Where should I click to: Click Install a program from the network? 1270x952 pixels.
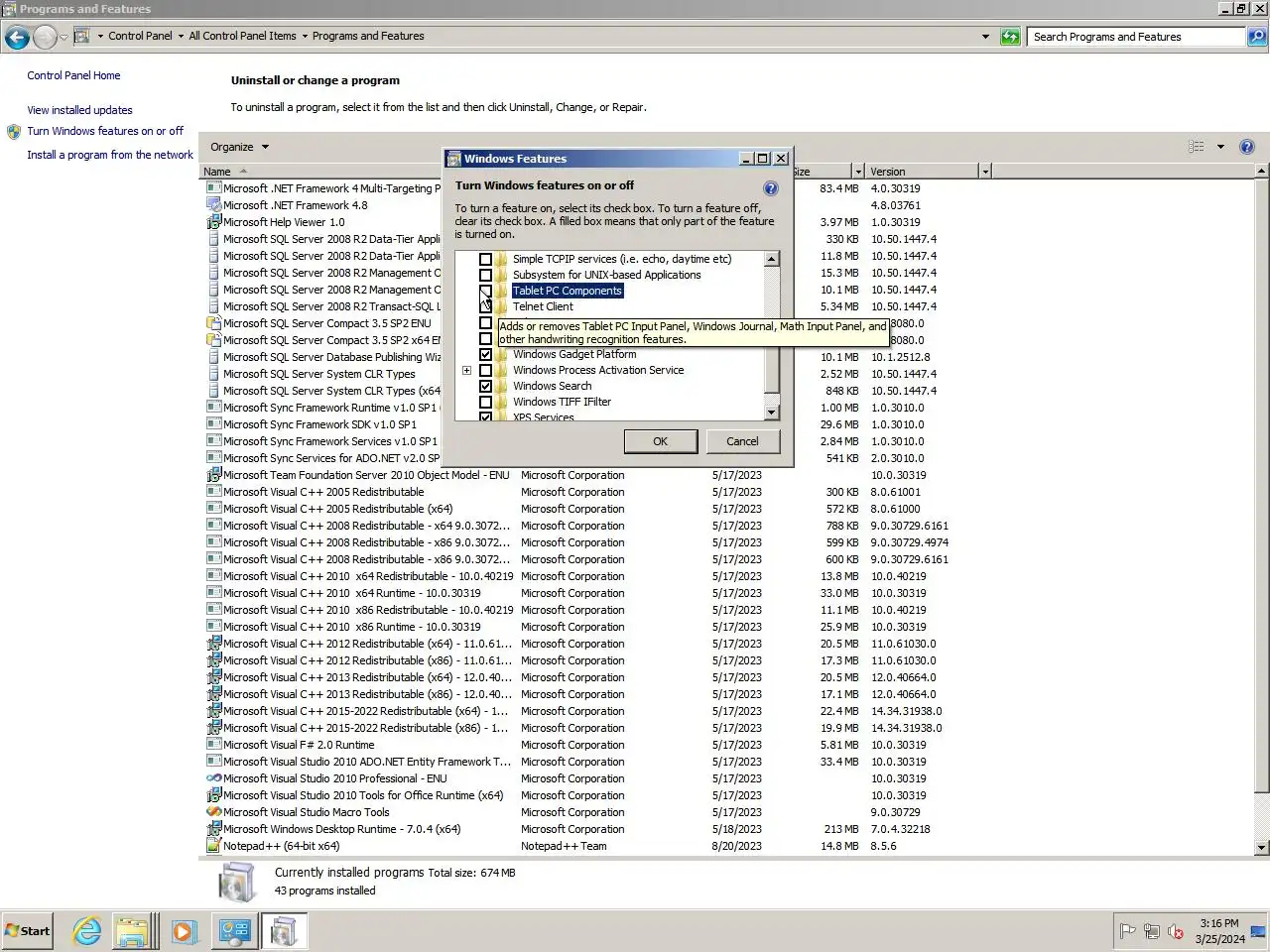coord(110,155)
